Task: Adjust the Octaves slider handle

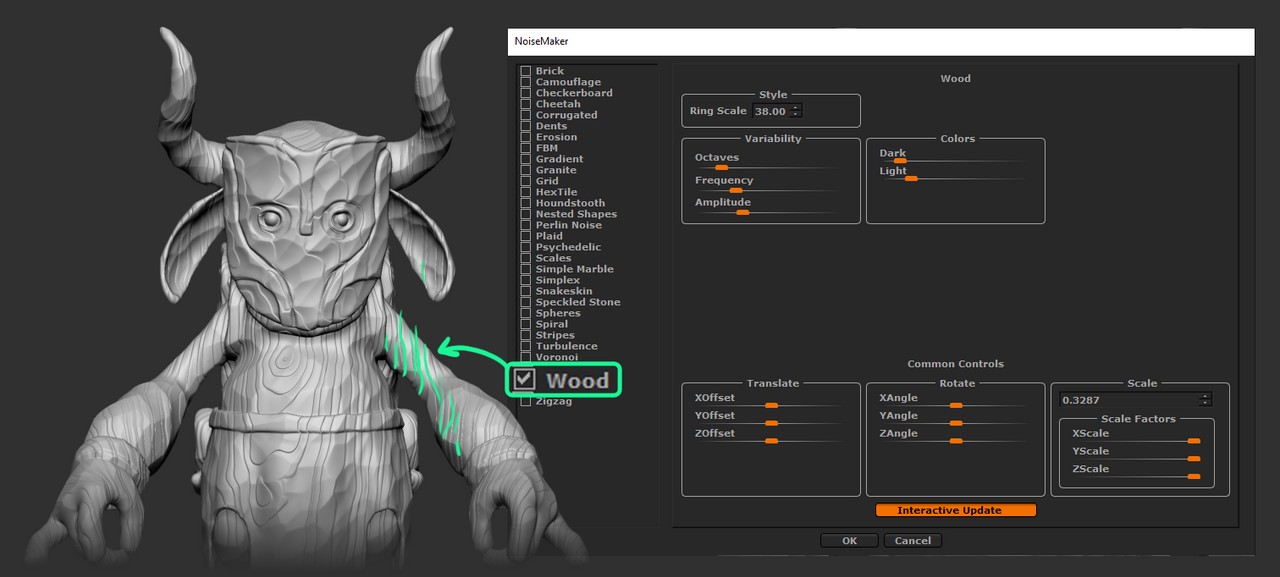Action: pos(720,168)
